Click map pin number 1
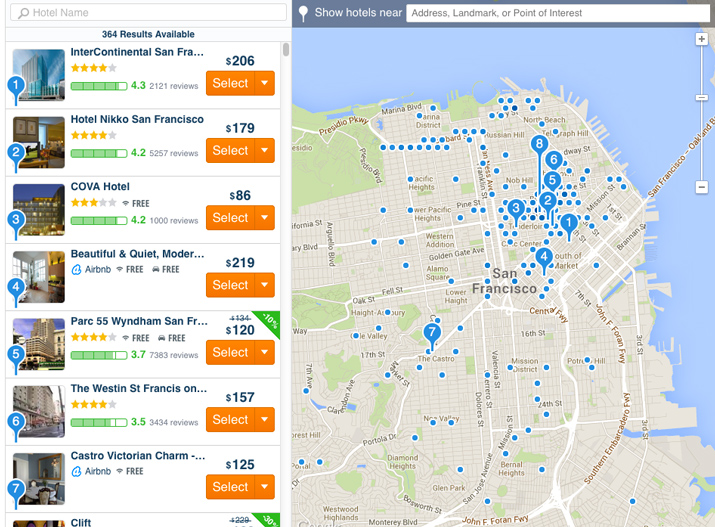The image size is (715, 527). [569, 223]
